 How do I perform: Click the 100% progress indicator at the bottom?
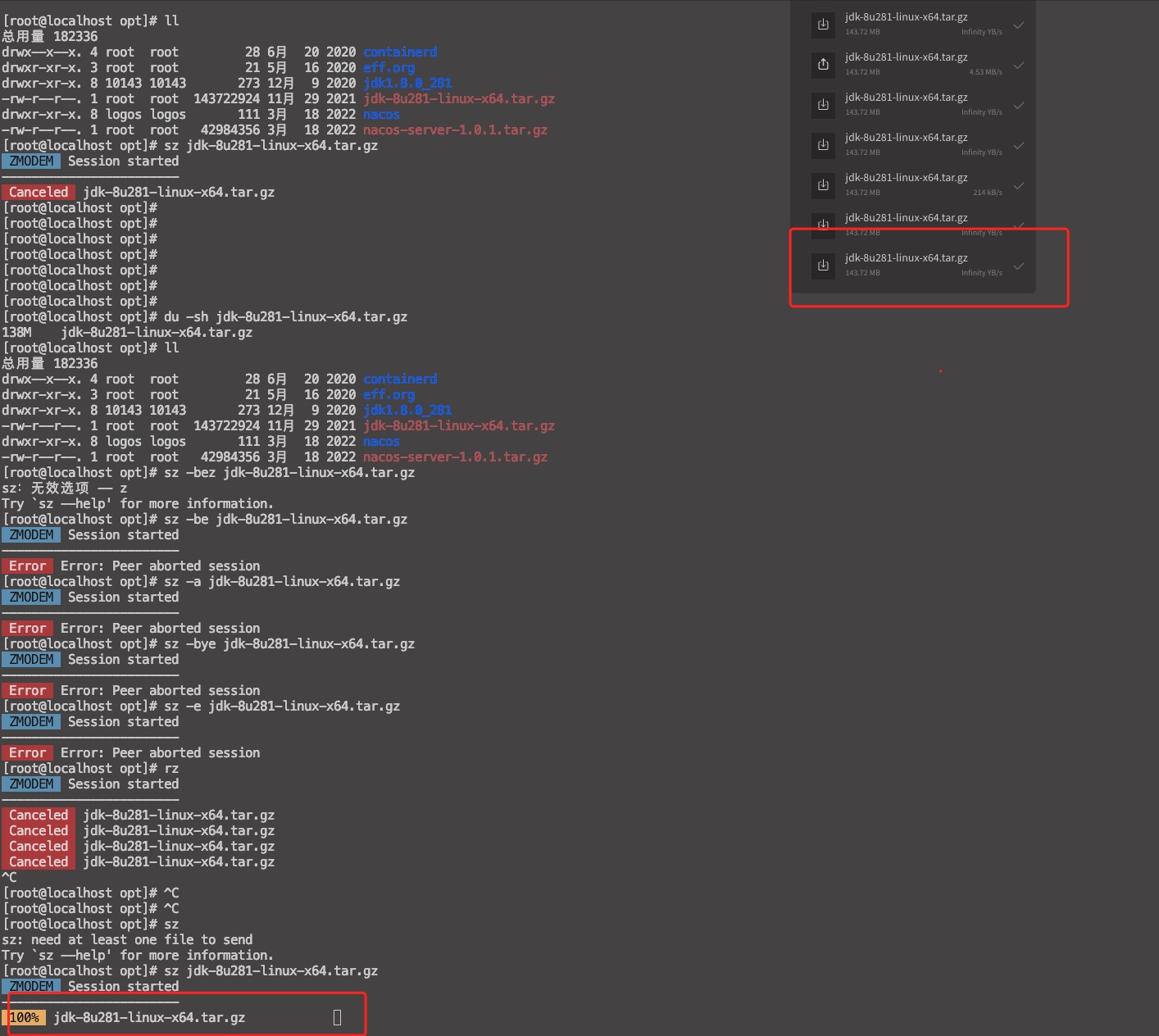click(25, 1017)
